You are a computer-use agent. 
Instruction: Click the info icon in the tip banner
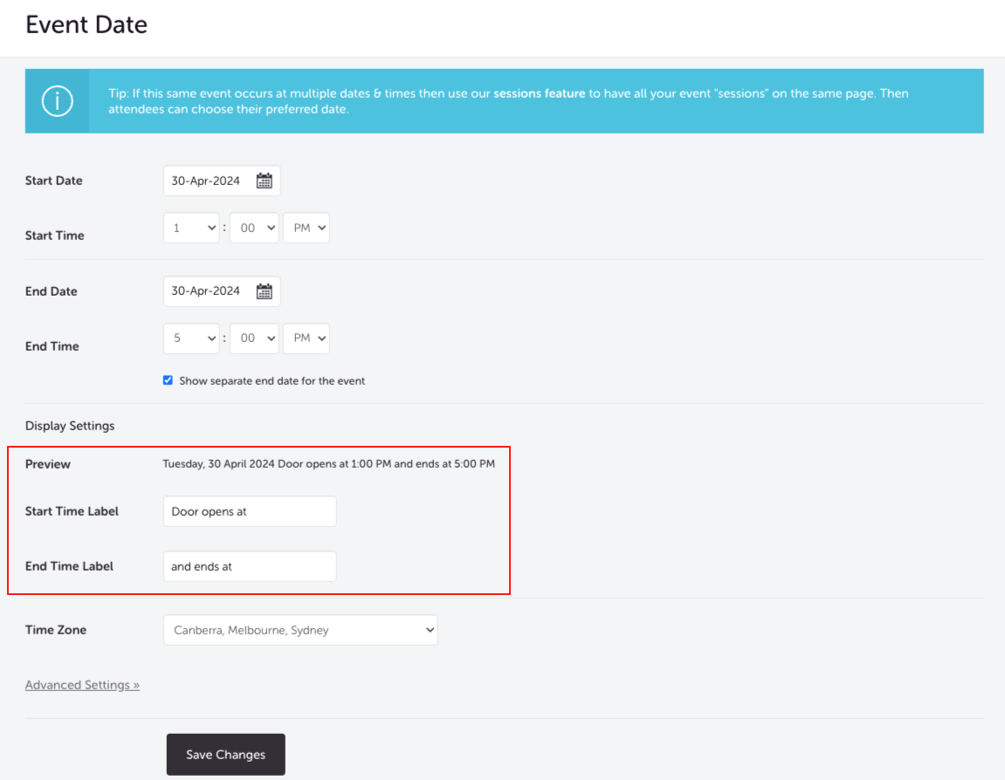57,101
